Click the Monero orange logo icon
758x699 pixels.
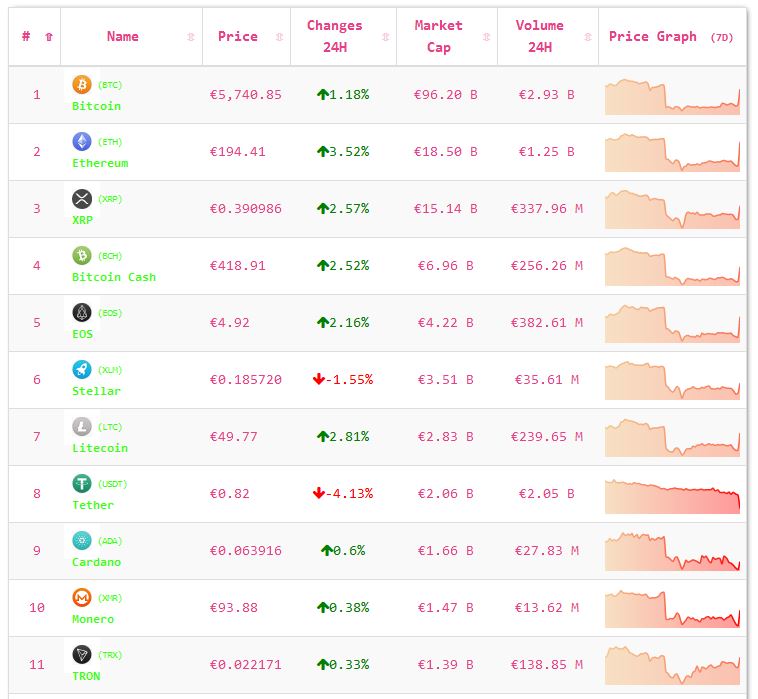point(82,598)
